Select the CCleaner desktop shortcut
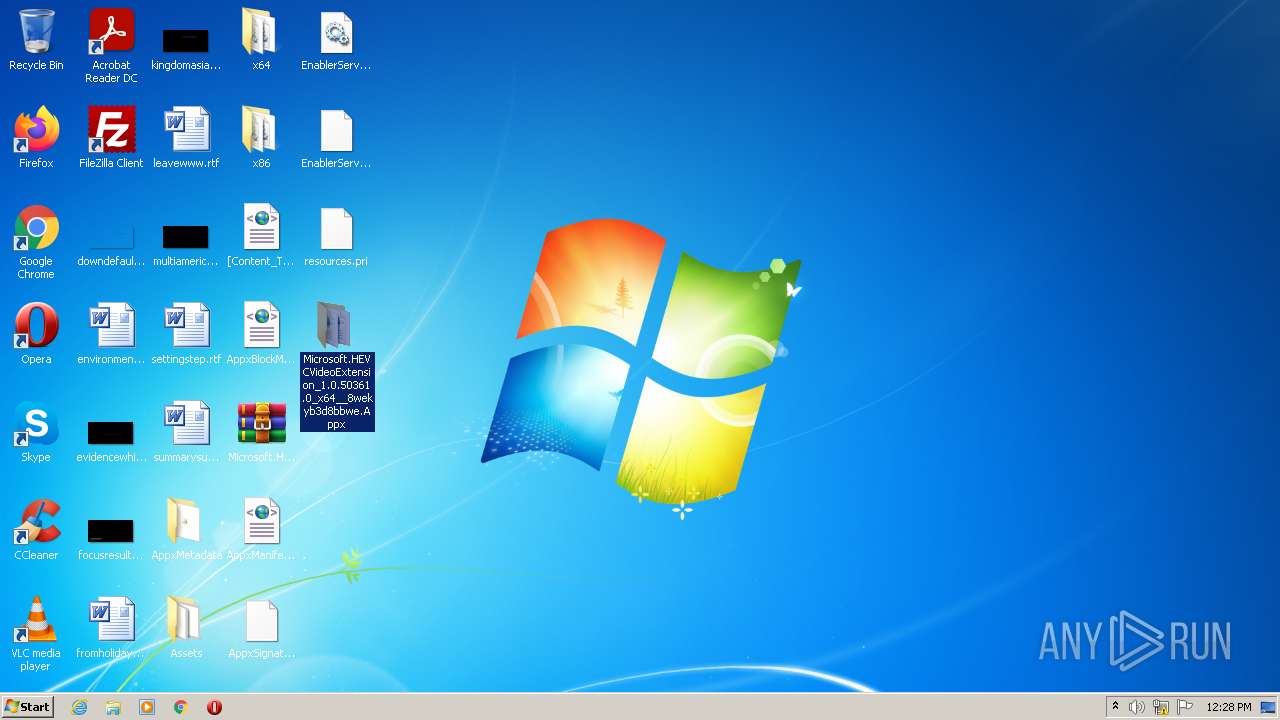The image size is (1280, 720). [36, 530]
